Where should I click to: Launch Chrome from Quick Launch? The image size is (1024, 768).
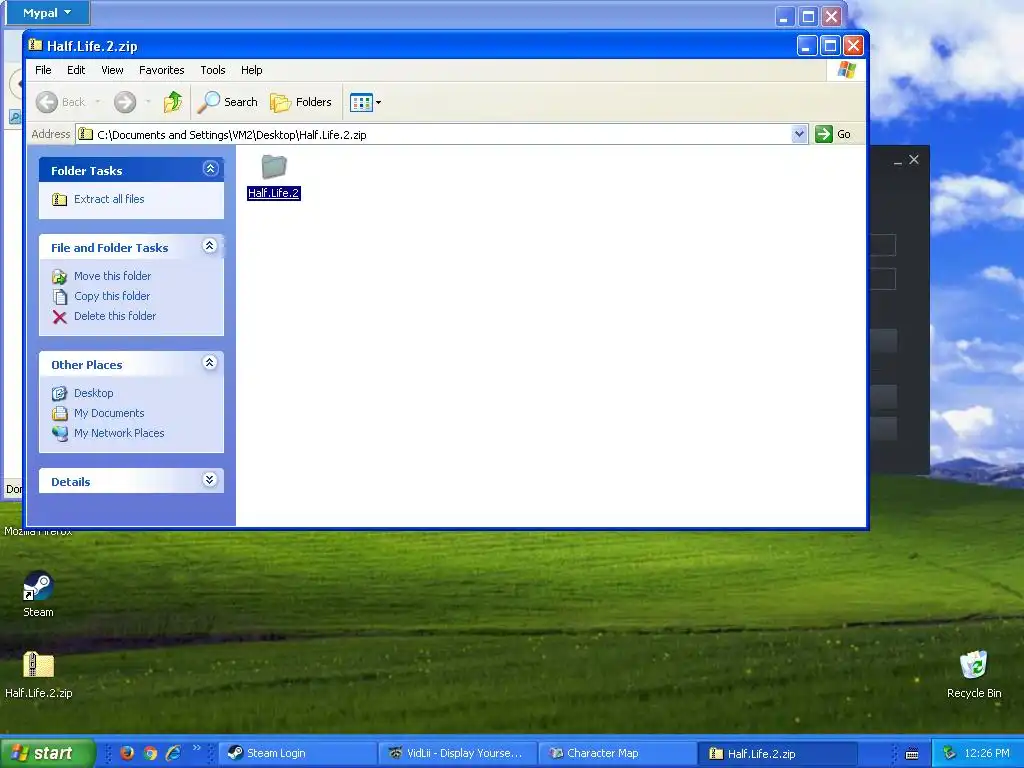click(150, 753)
